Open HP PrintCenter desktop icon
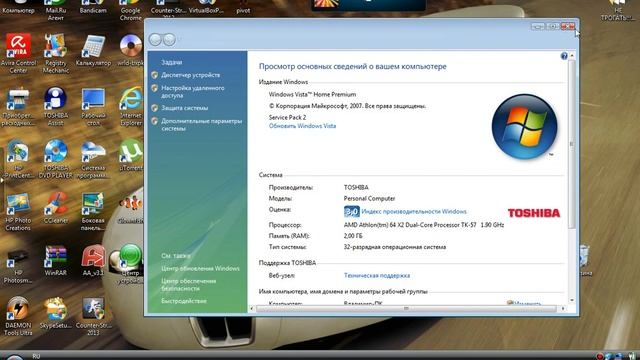 click(18, 158)
